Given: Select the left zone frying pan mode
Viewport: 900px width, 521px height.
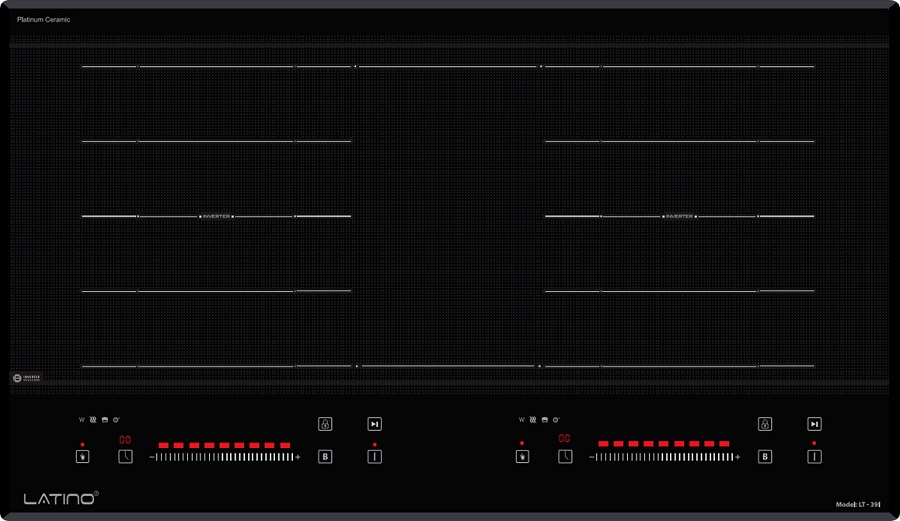Looking at the screenshot, I should 117,420.
